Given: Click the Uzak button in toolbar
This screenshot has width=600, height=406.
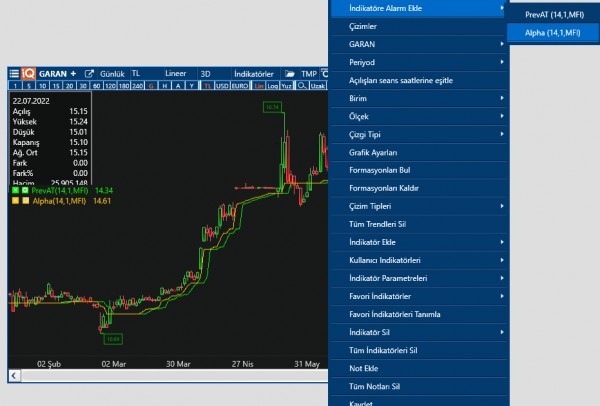Looking at the screenshot, I should point(318,86).
